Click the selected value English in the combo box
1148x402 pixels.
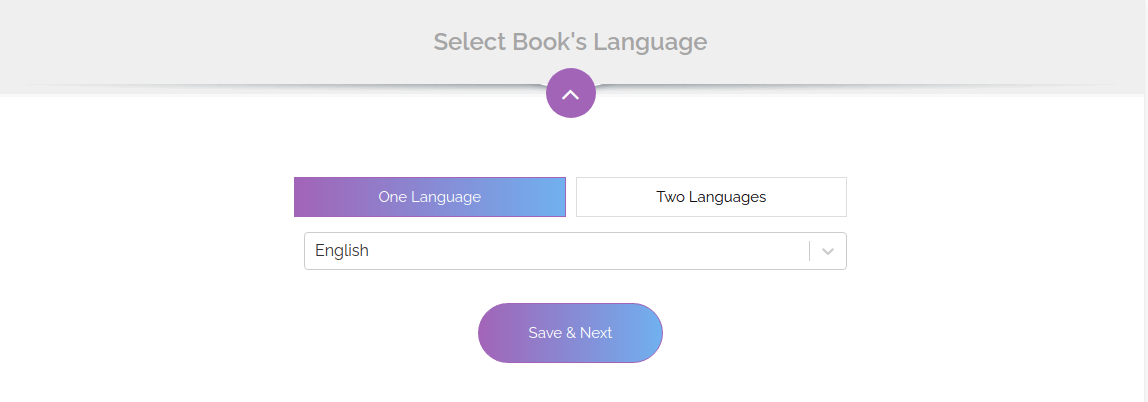(x=342, y=250)
